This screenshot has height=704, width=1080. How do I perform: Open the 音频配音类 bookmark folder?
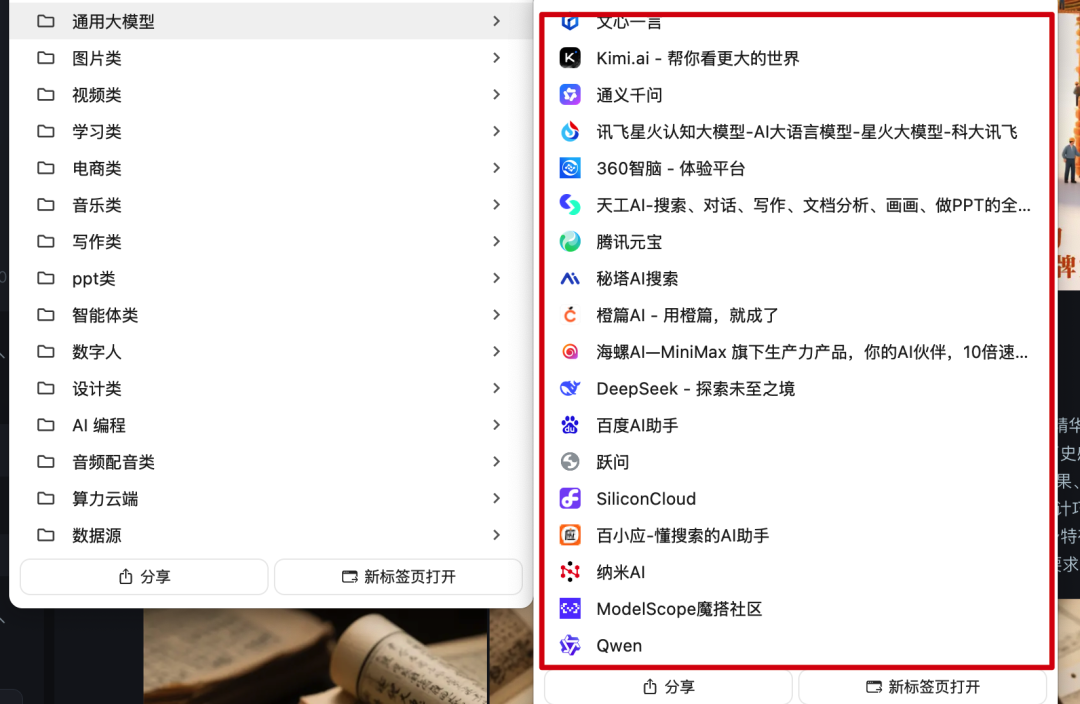(x=271, y=462)
